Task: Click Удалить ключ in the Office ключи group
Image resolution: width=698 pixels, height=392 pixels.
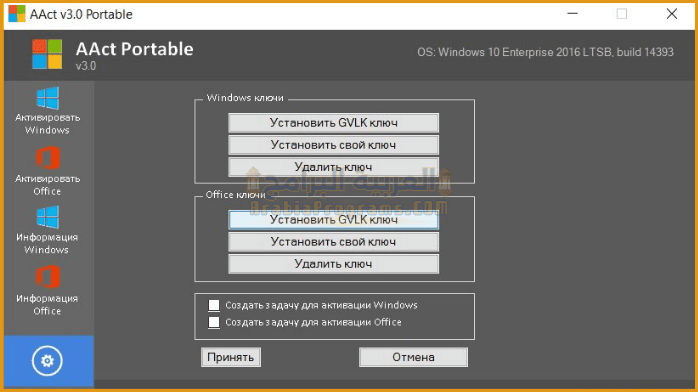Action: (x=333, y=264)
